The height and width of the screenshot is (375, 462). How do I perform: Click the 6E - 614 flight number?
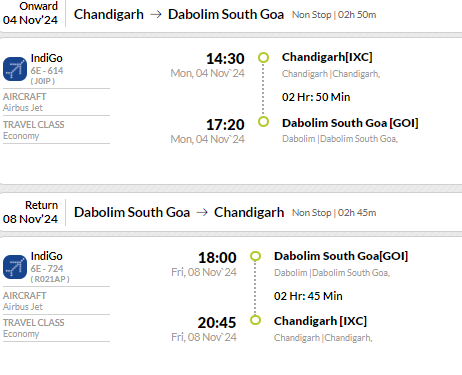tap(47, 71)
